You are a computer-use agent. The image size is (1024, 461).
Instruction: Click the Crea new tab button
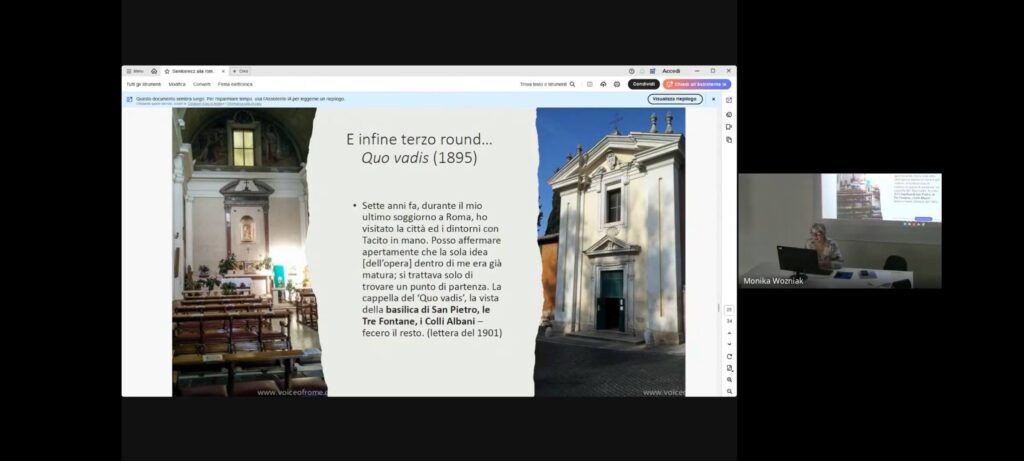(240, 71)
